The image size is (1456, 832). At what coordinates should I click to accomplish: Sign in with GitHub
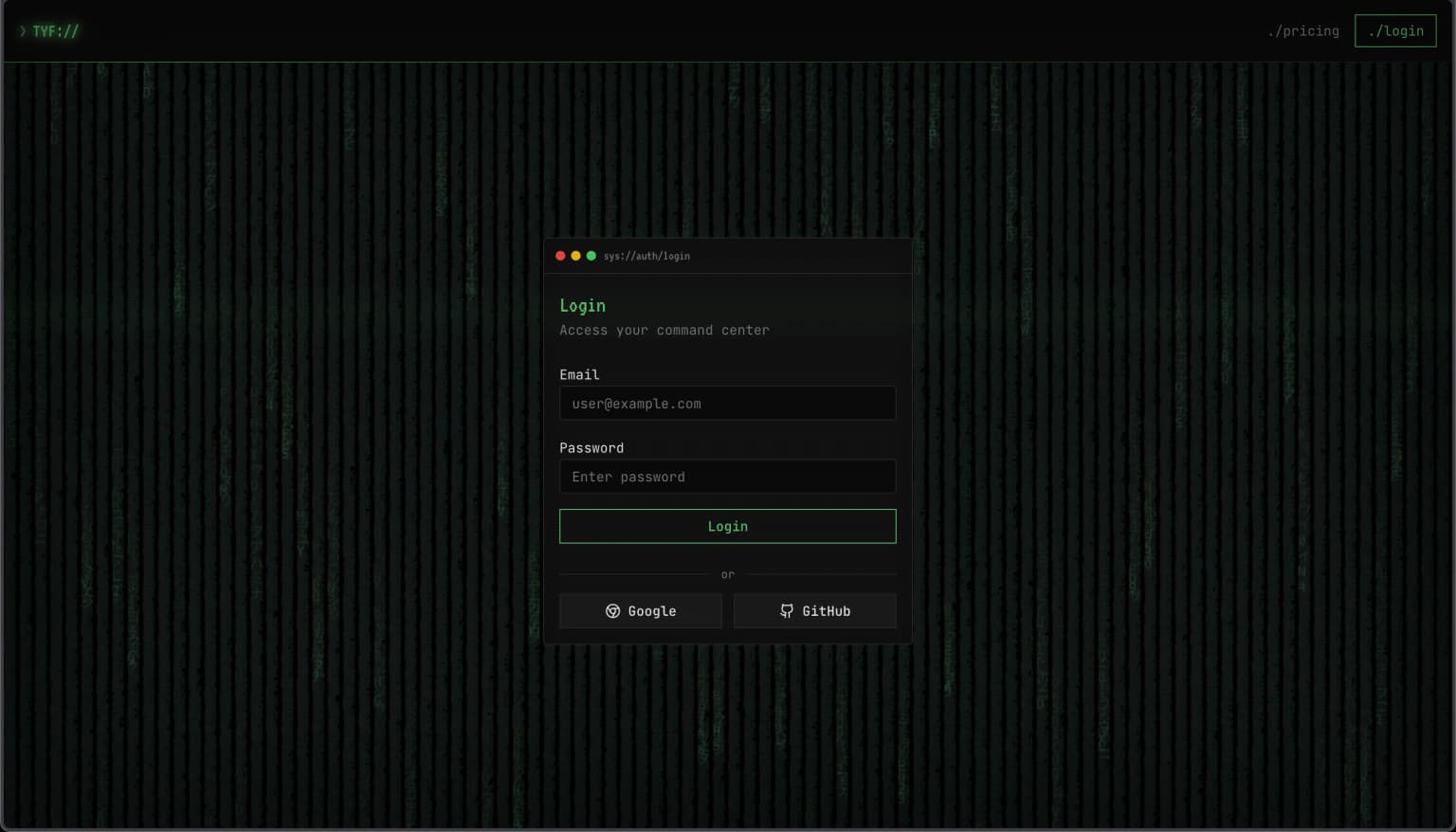(815, 611)
